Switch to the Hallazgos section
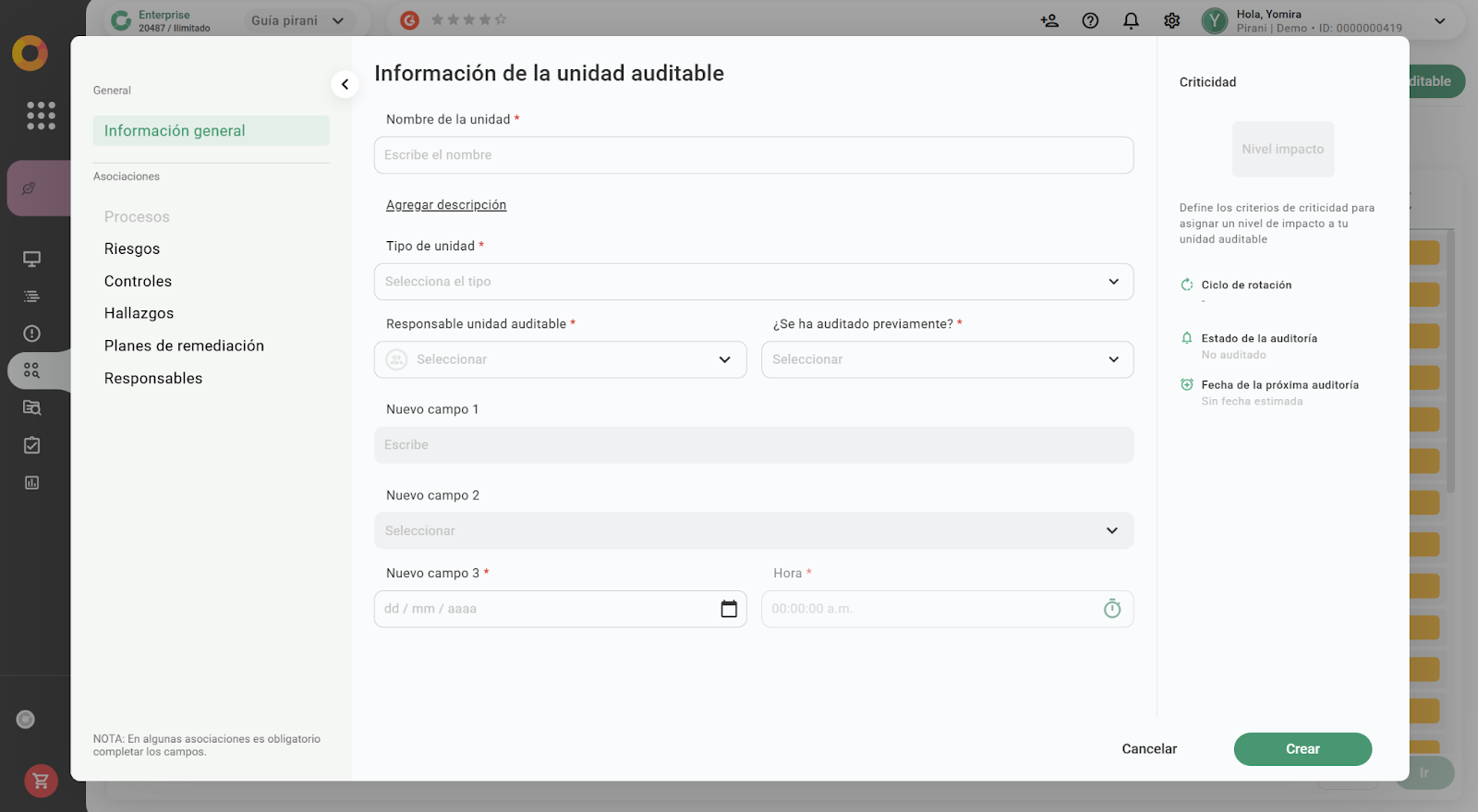The width and height of the screenshot is (1478, 812). (139, 313)
